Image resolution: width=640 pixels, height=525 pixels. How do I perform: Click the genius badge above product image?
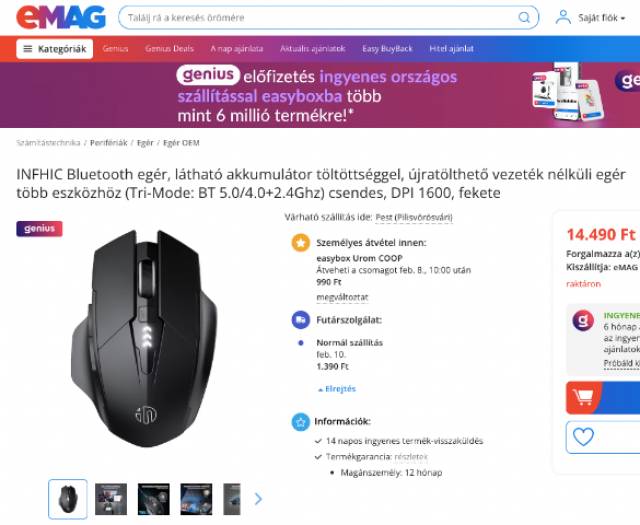coord(40,229)
